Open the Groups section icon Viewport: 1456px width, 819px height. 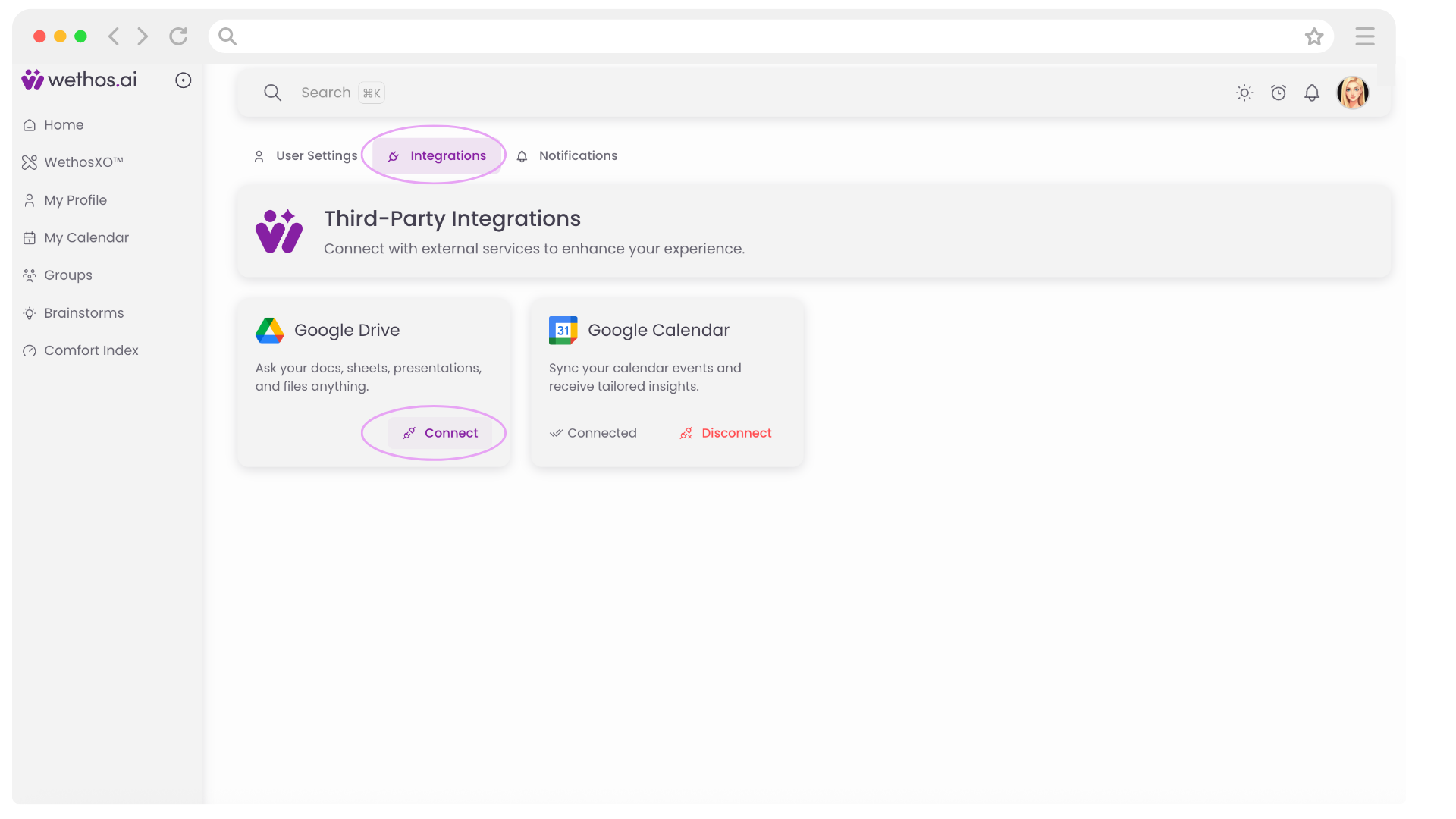pyautogui.click(x=29, y=275)
